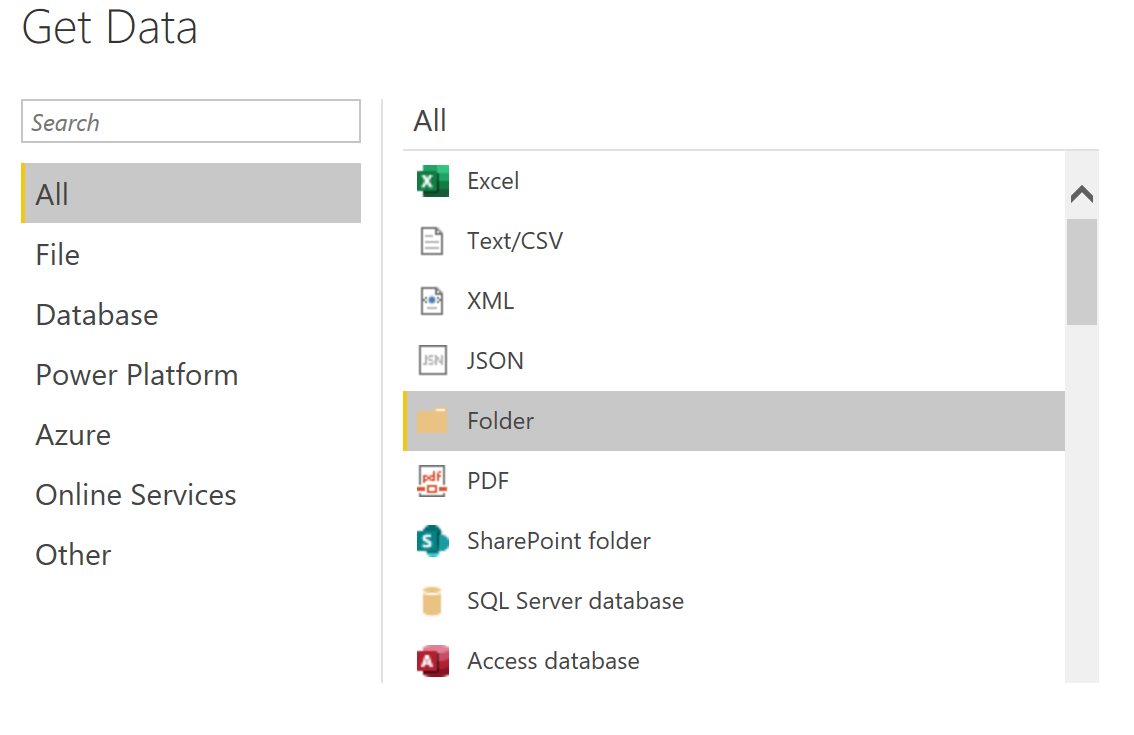Choose the Excel data source label
Image resolution: width=1134 pixels, height=735 pixels.
(x=493, y=181)
